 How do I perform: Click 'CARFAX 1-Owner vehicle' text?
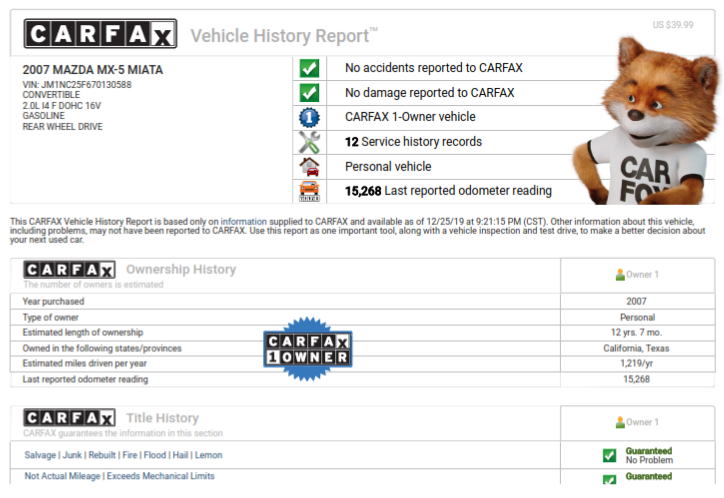[410, 117]
